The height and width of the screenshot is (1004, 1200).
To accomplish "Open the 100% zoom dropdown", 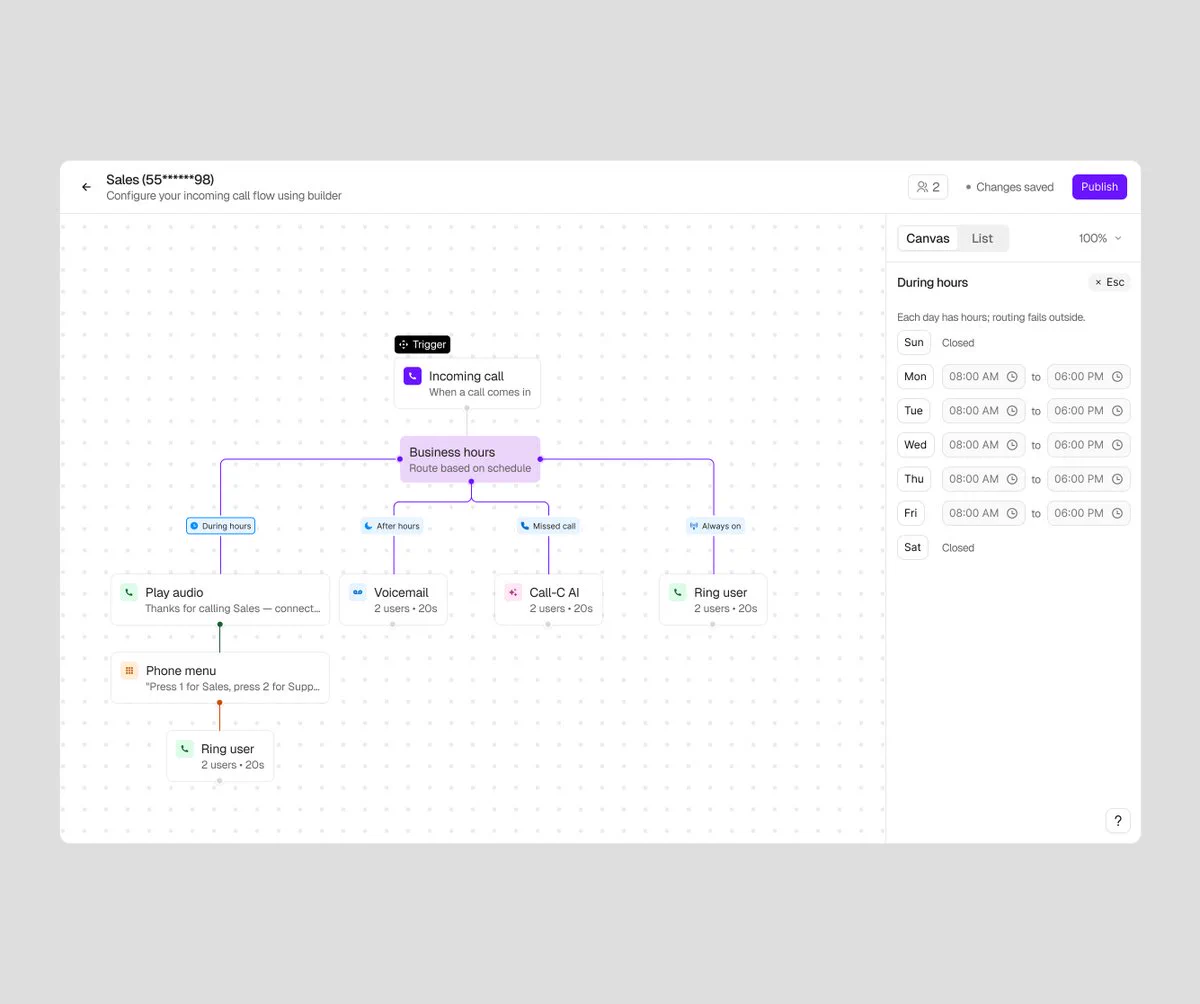I will coord(1100,238).
